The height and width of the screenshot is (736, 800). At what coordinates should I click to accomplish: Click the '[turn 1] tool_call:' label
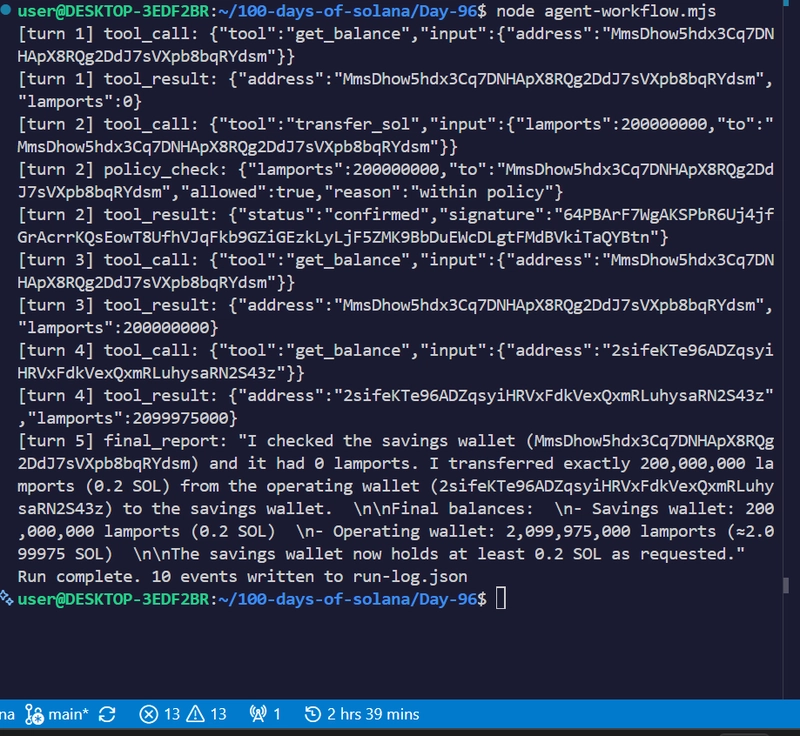108,34
